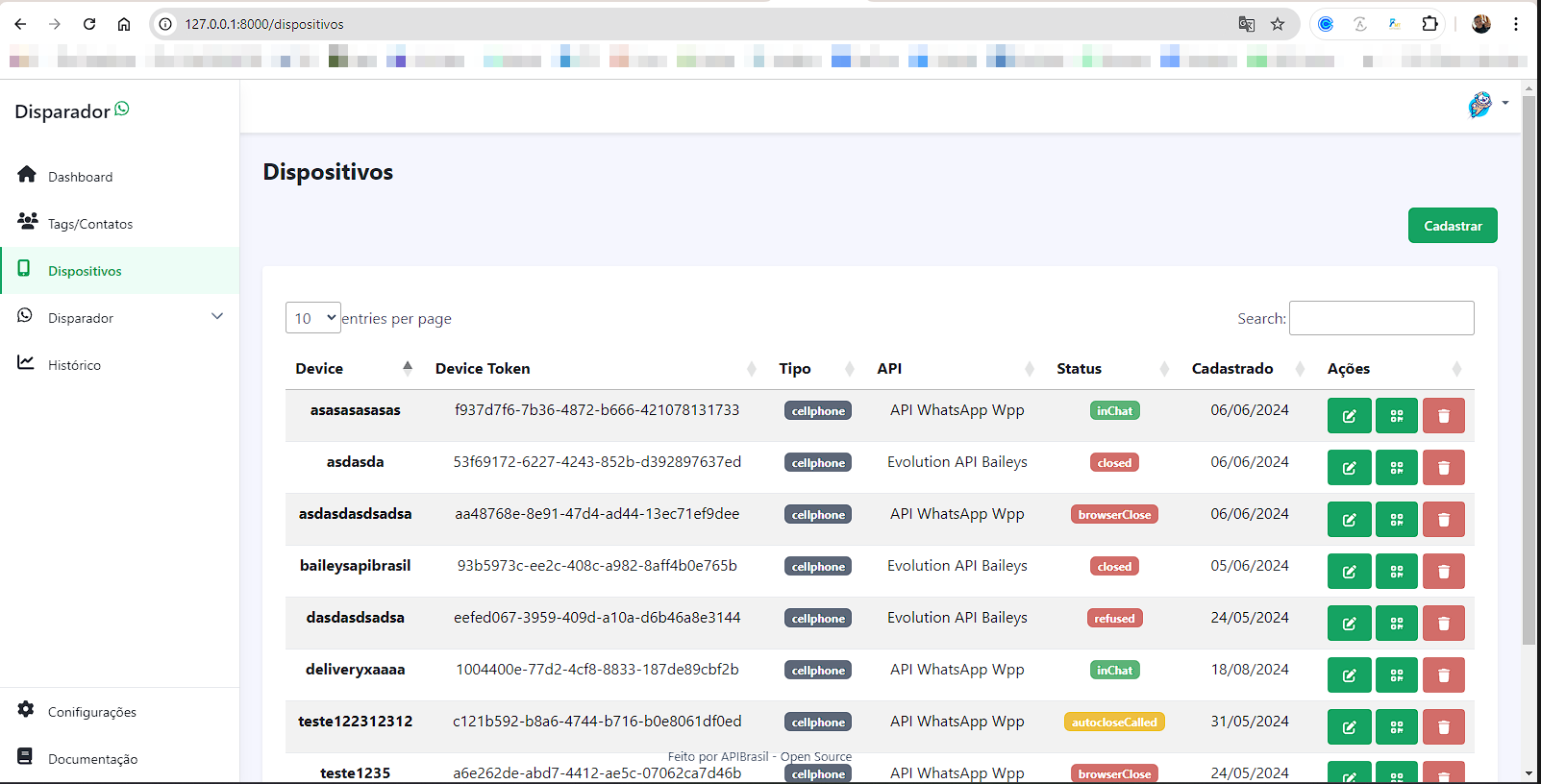Edit the asdasda device
Screen dimensions: 1541x784
[x=1349, y=468]
